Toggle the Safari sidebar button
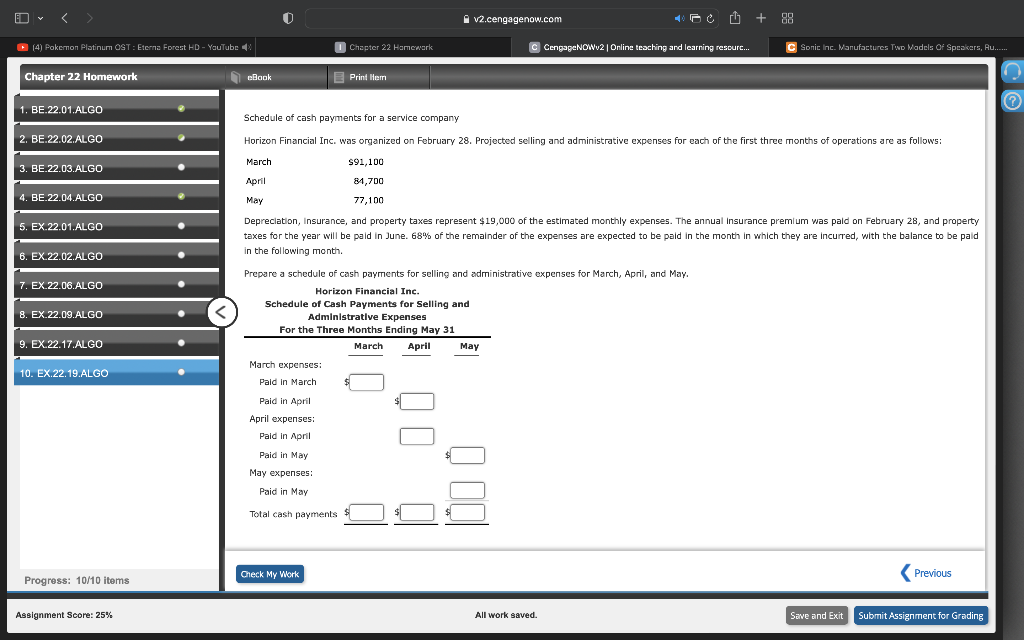The width and height of the screenshot is (1024, 640). [22, 18]
